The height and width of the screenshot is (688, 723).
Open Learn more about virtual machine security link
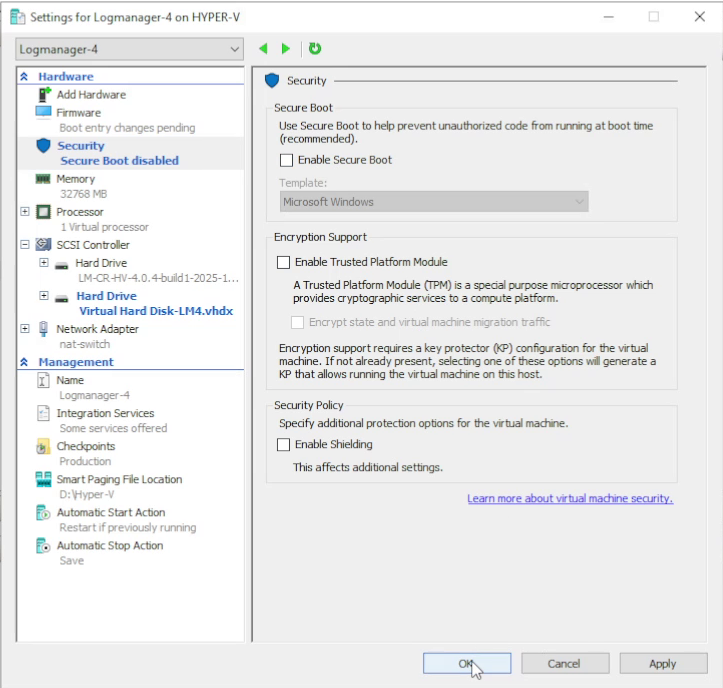[x=570, y=498]
